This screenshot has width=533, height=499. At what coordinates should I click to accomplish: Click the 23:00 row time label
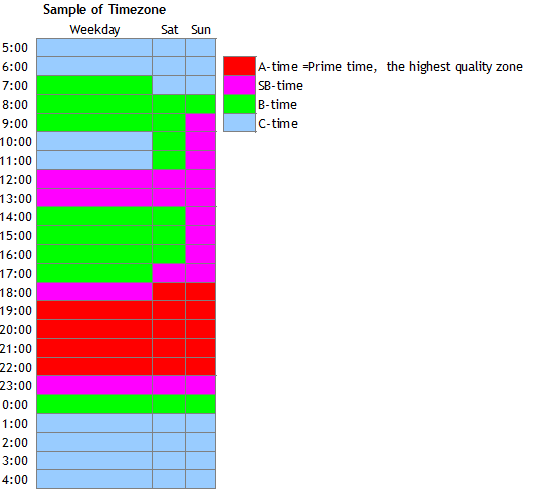(x=16, y=386)
